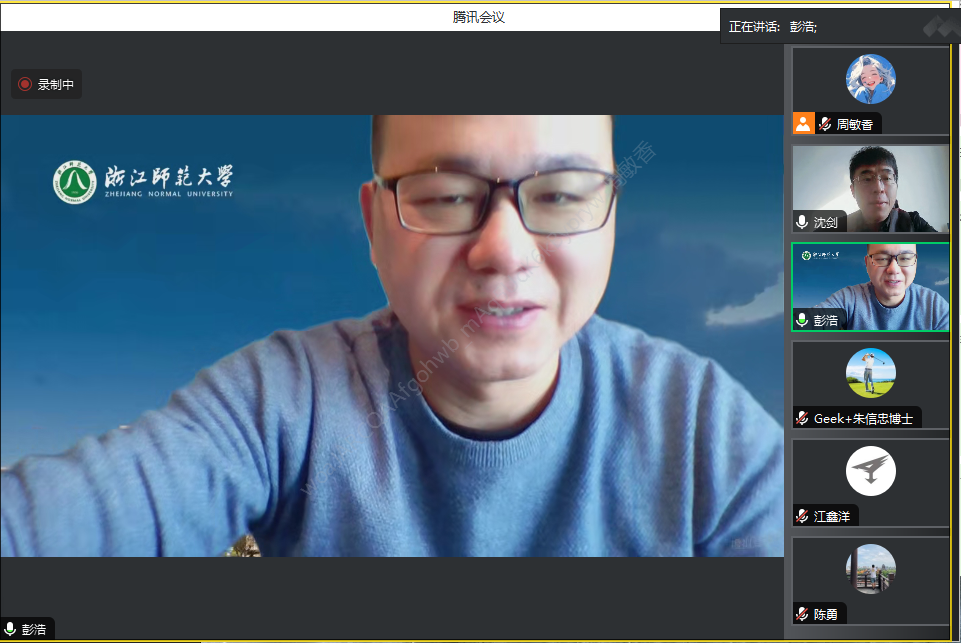This screenshot has height=643, width=961.
Task: Select the golfer avatar of Geek+朱信忠博士
Action: [870, 373]
